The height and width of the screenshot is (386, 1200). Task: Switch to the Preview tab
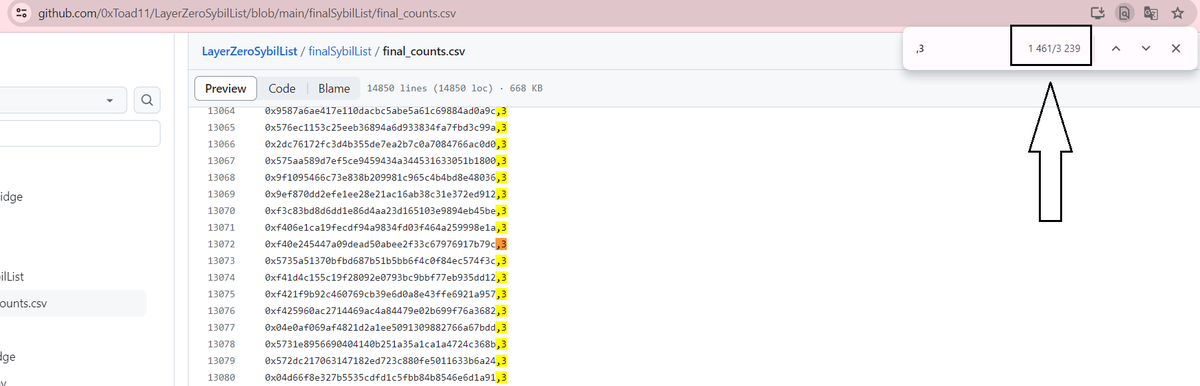click(x=225, y=88)
